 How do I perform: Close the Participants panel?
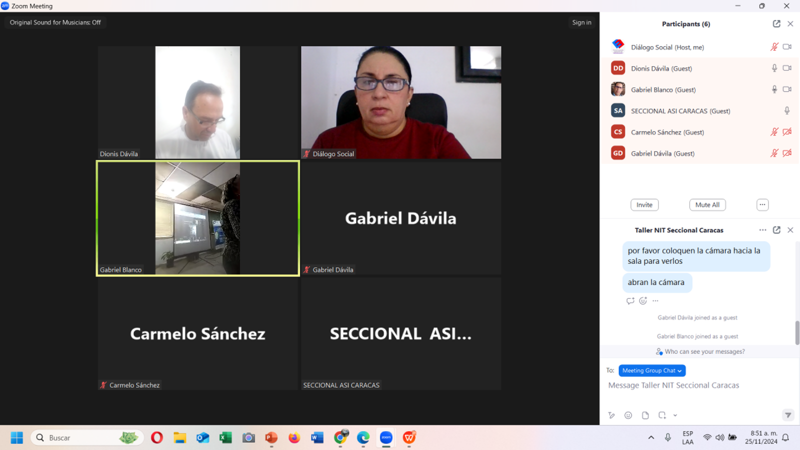click(790, 24)
